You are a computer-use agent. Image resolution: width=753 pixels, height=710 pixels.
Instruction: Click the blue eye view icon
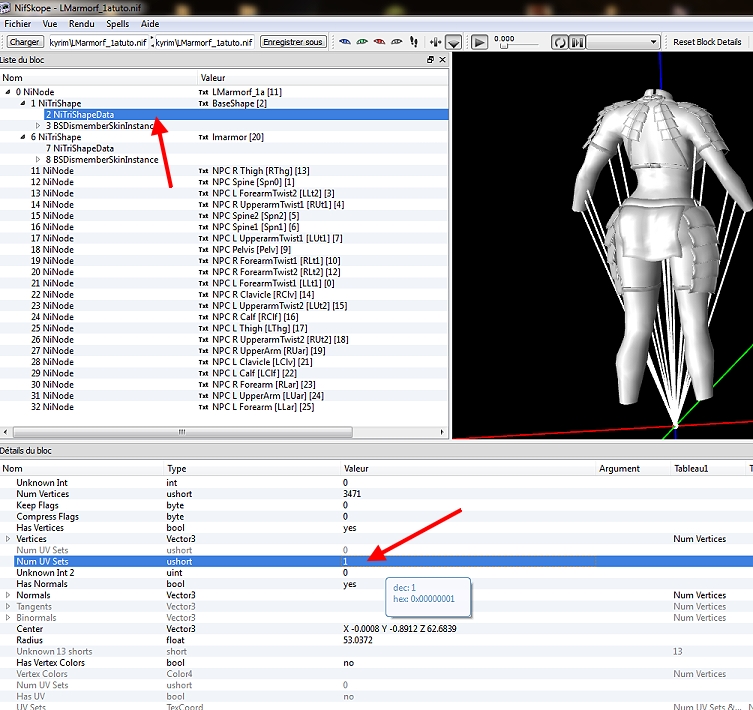344,42
